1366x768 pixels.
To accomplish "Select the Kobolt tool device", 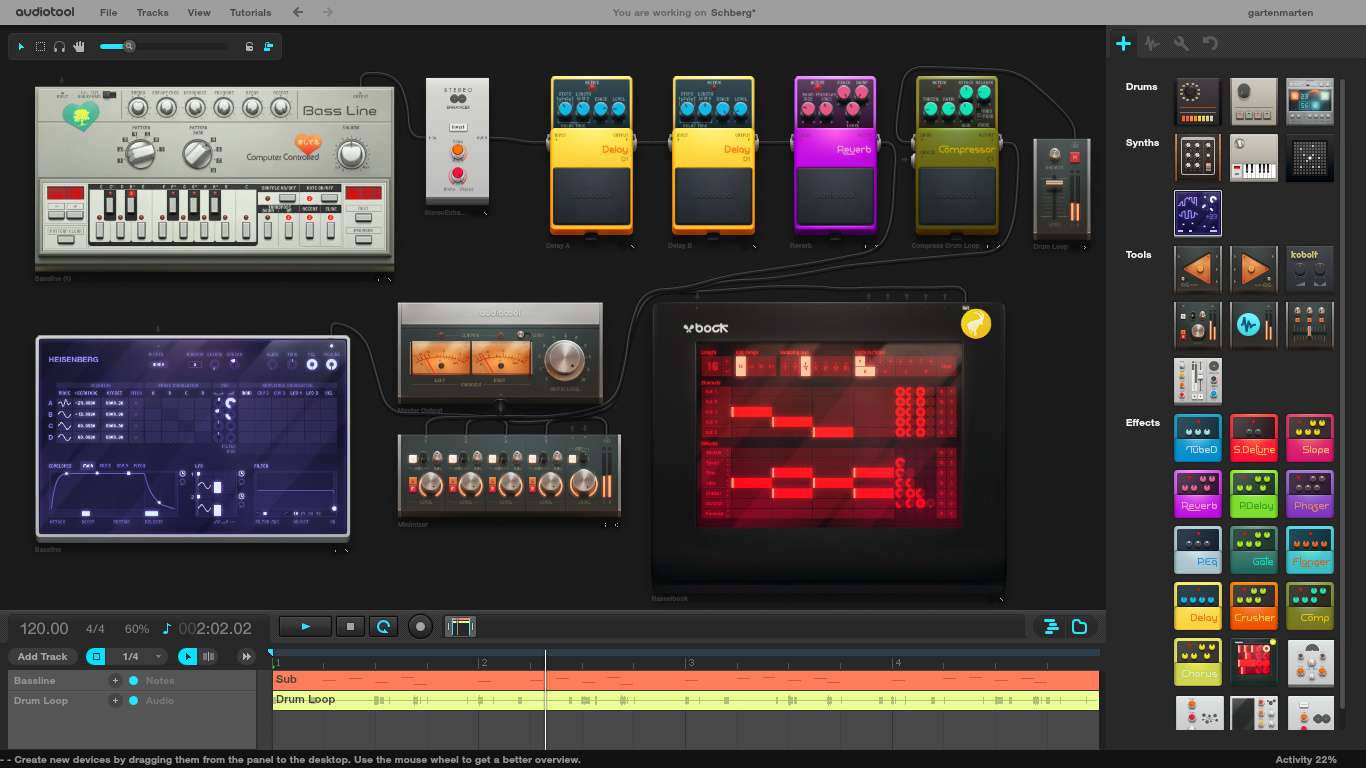I will (x=1309, y=269).
